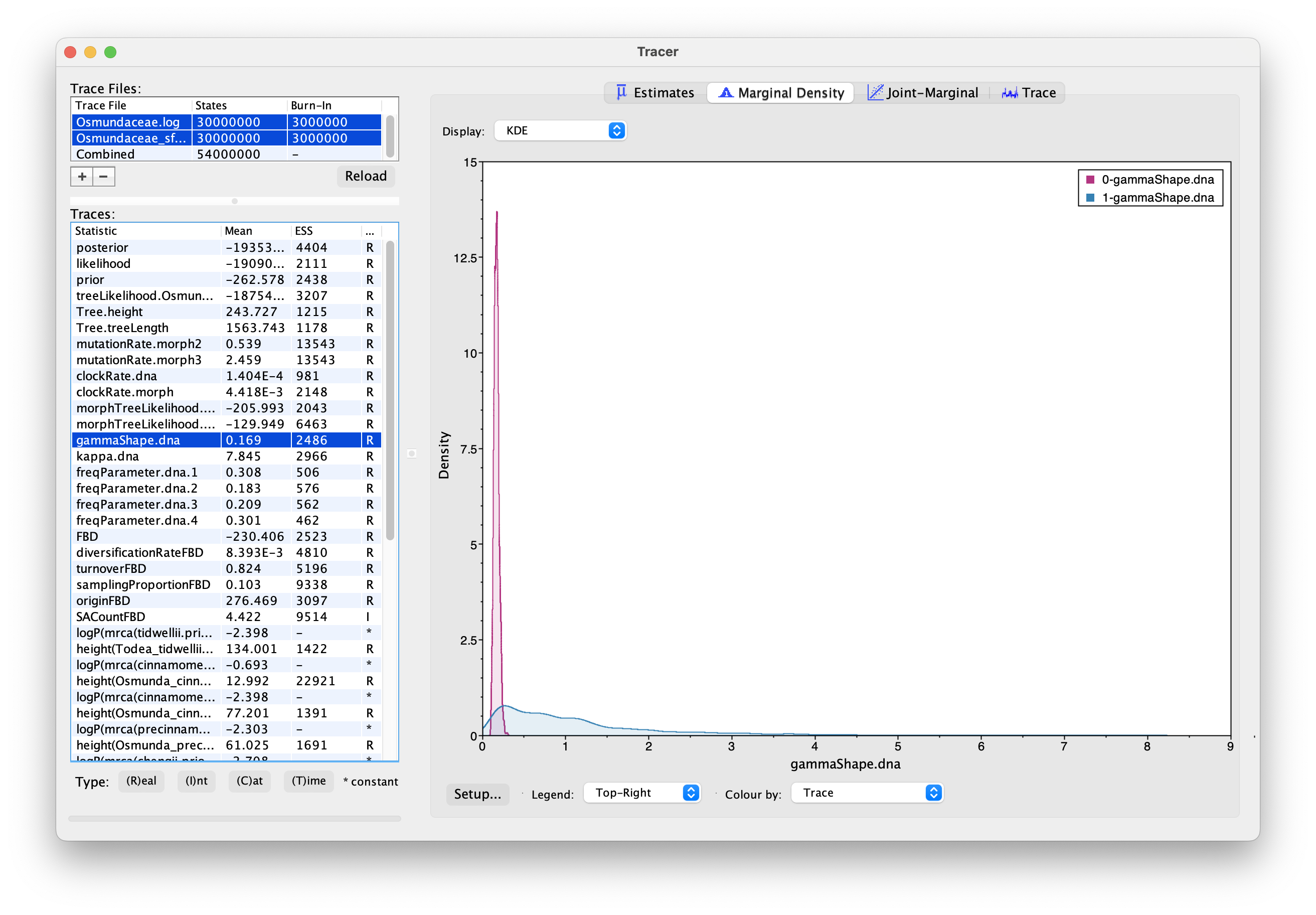Select the freqParameter.dna.4 row
Viewport: 1316px width, 915px height.
click(226, 521)
